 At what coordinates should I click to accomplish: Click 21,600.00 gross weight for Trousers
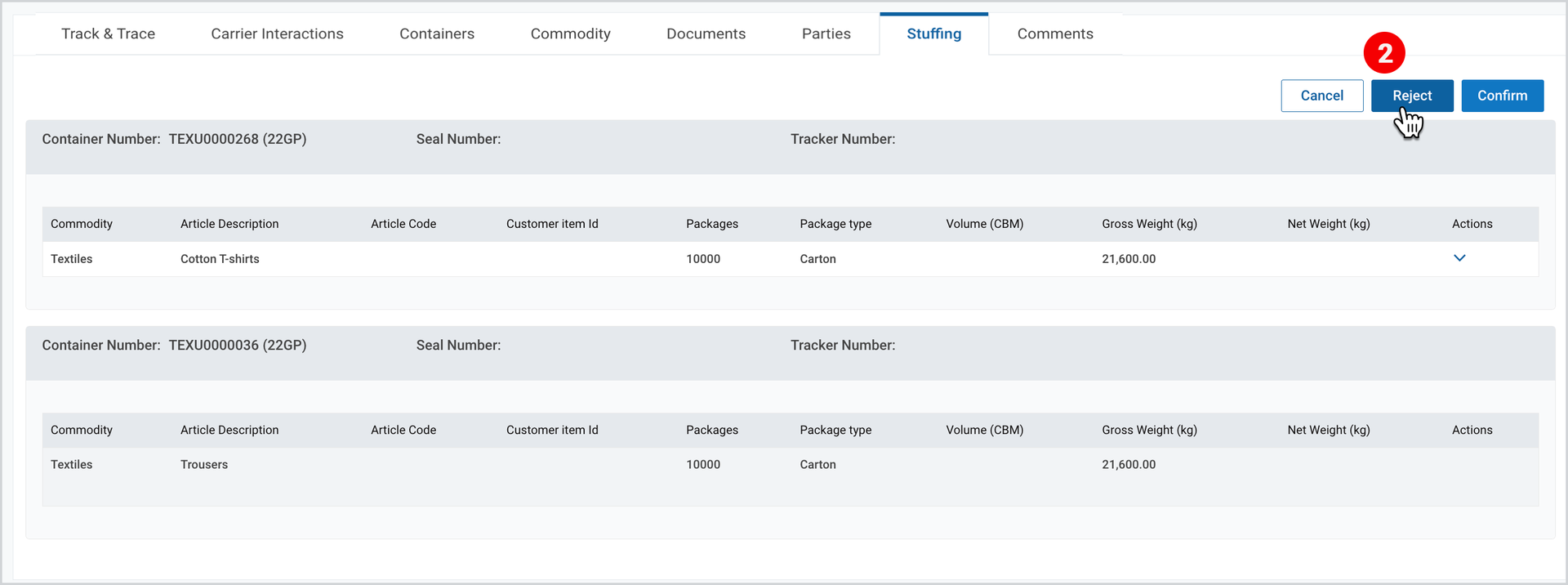click(1129, 465)
